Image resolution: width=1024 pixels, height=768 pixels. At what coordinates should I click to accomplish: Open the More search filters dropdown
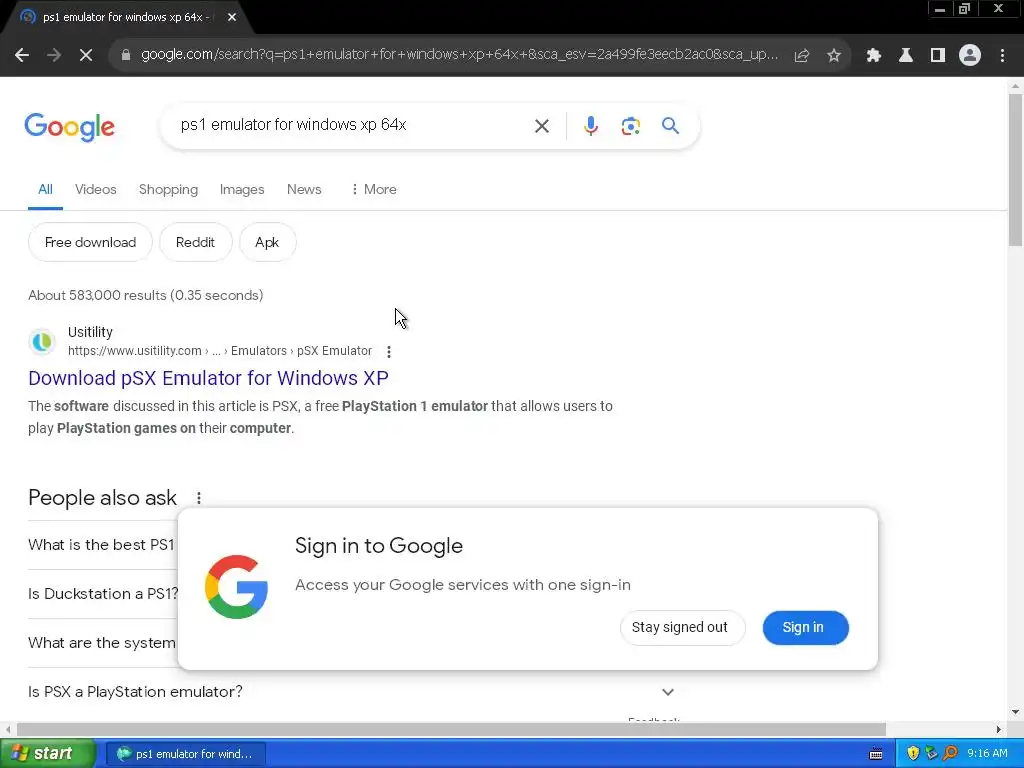pos(374,189)
